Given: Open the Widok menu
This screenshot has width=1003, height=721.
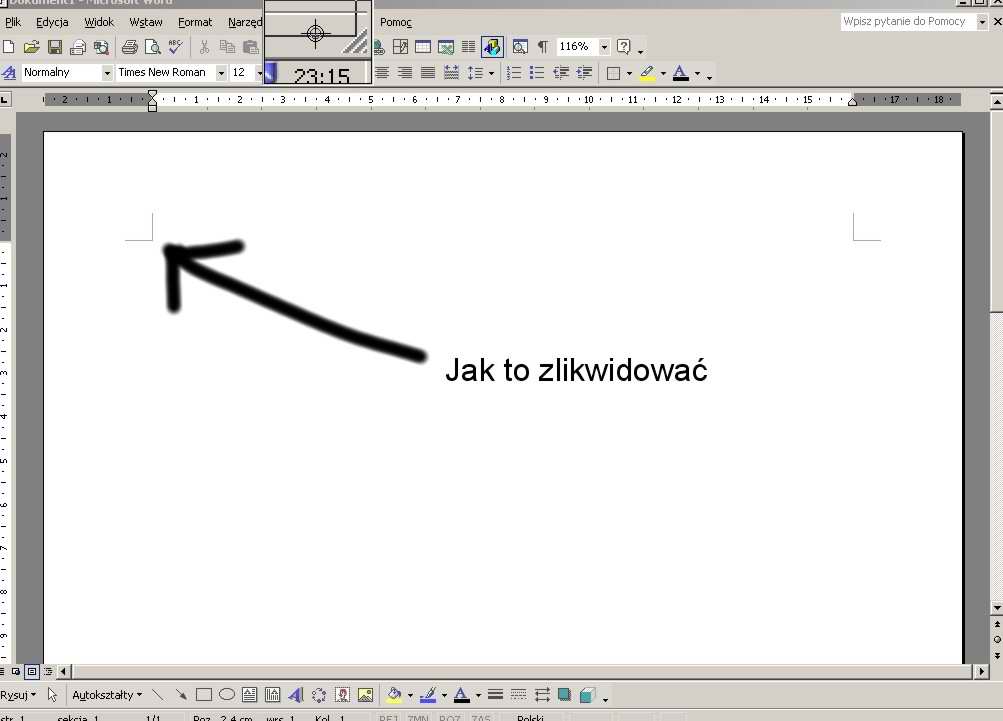Looking at the screenshot, I should point(99,22).
